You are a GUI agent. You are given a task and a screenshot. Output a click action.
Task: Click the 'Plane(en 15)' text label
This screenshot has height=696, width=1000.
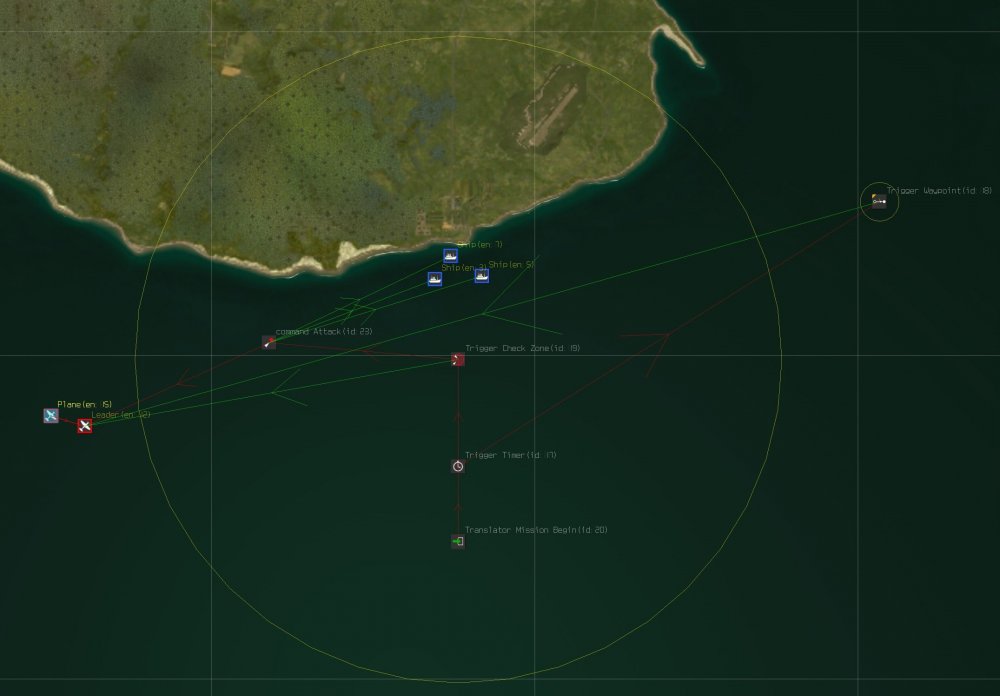(x=85, y=404)
